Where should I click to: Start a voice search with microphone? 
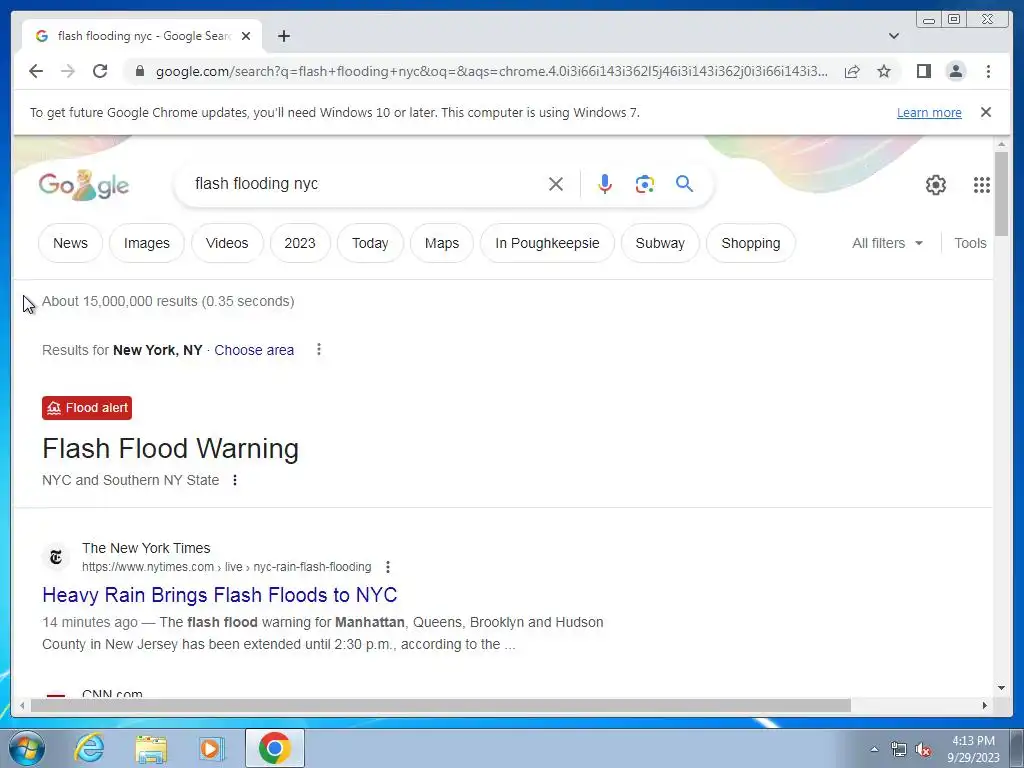coord(605,184)
